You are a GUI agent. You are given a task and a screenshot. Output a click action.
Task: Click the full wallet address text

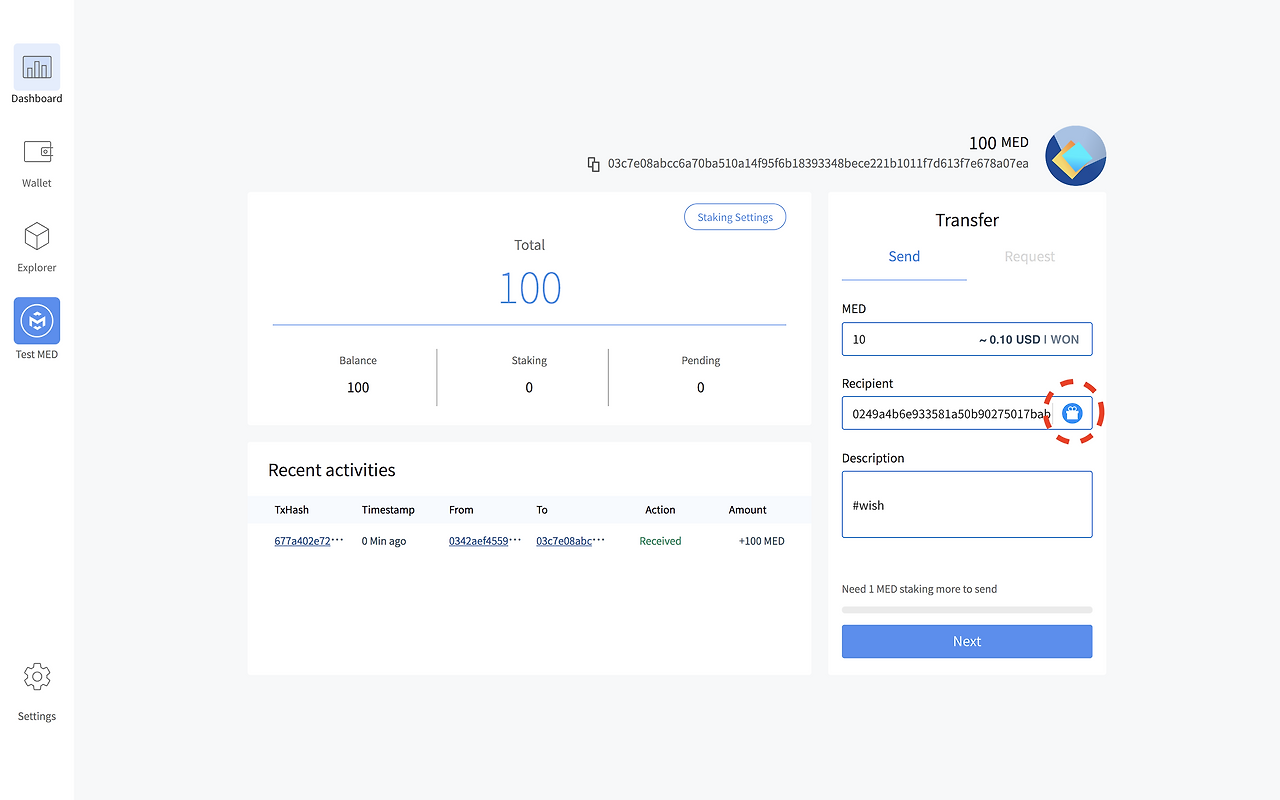(x=818, y=164)
